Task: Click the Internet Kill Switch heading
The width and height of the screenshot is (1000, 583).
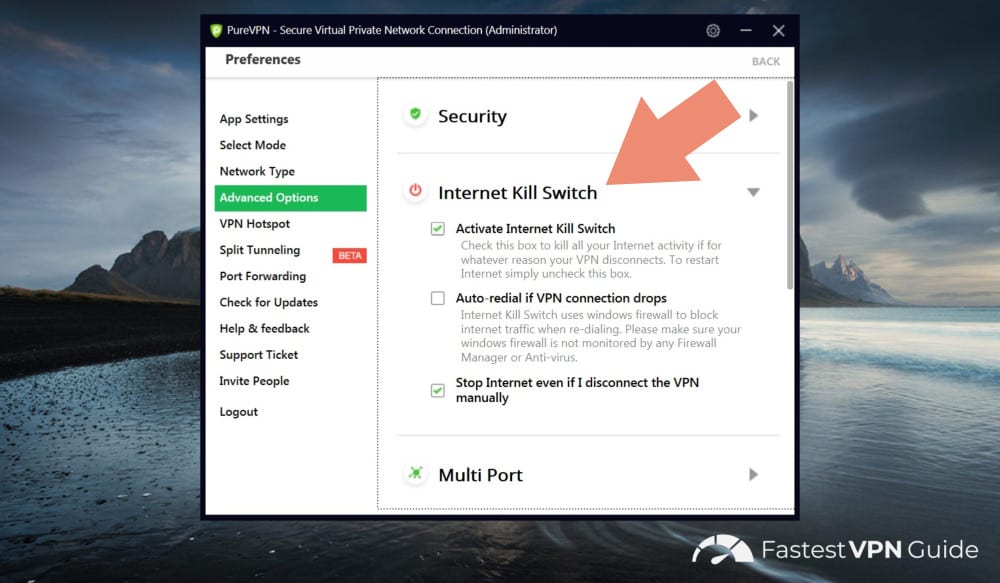Action: [x=517, y=193]
